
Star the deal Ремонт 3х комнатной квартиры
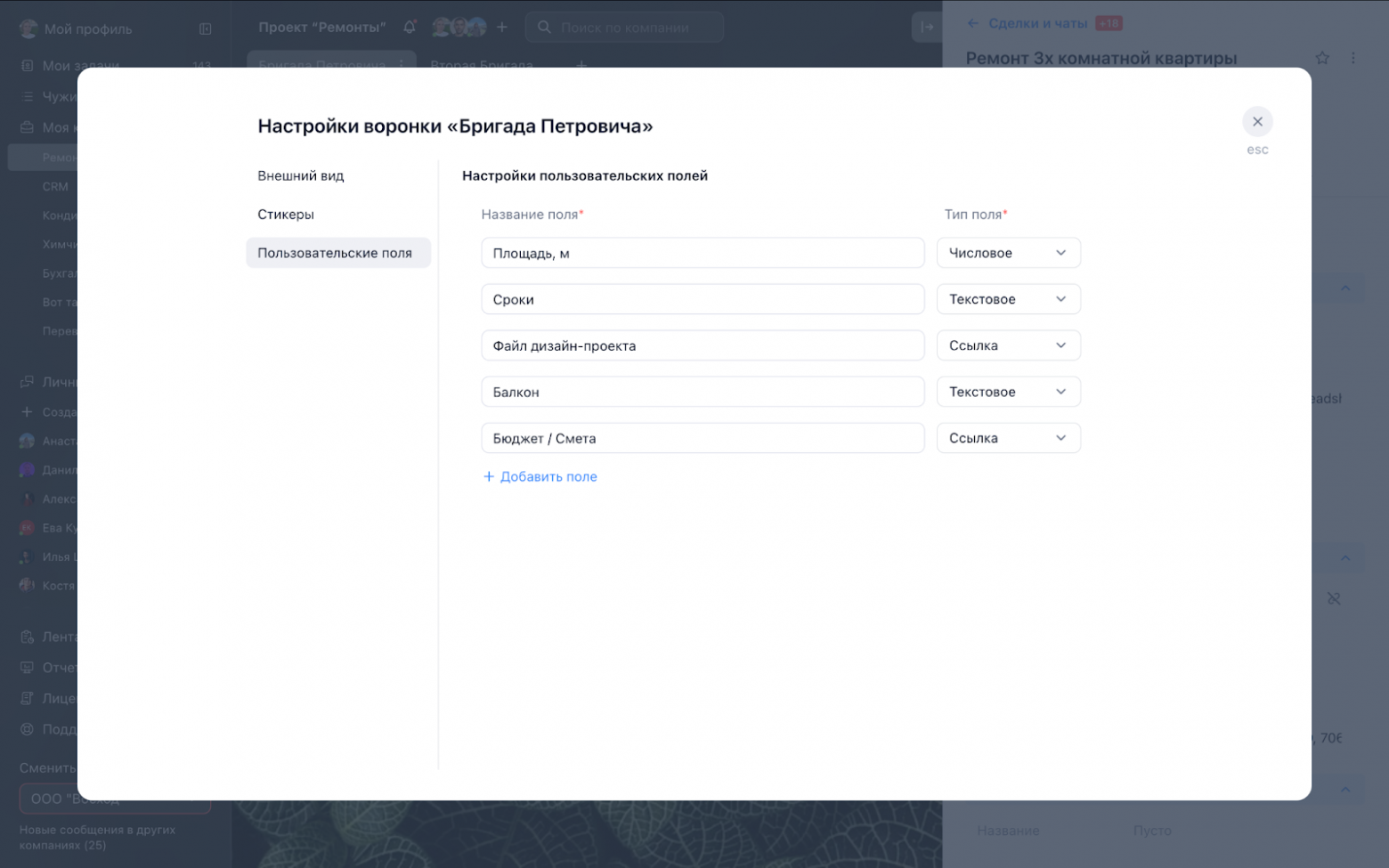(x=1322, y=57)
